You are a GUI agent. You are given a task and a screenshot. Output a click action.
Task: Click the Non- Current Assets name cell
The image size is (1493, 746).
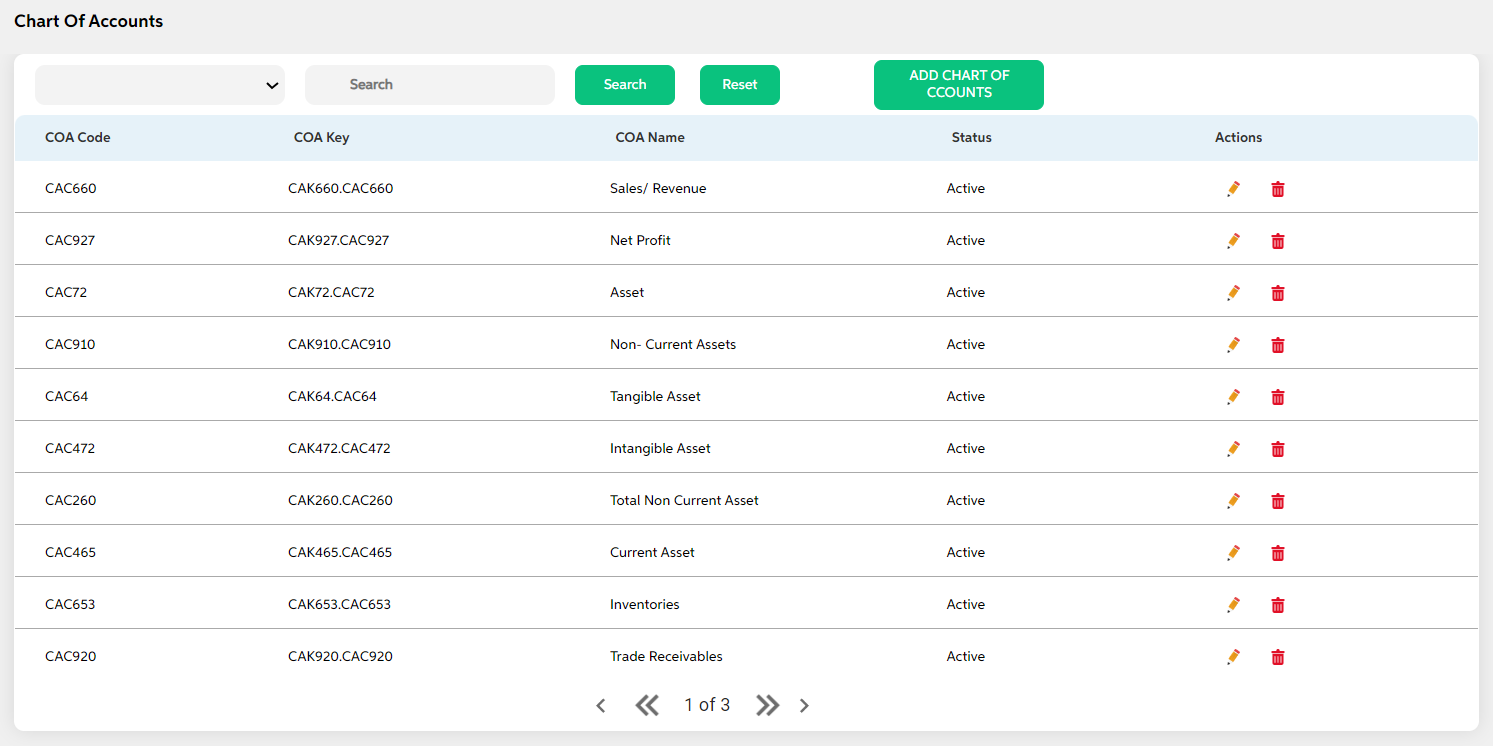(x=673, y=345)
